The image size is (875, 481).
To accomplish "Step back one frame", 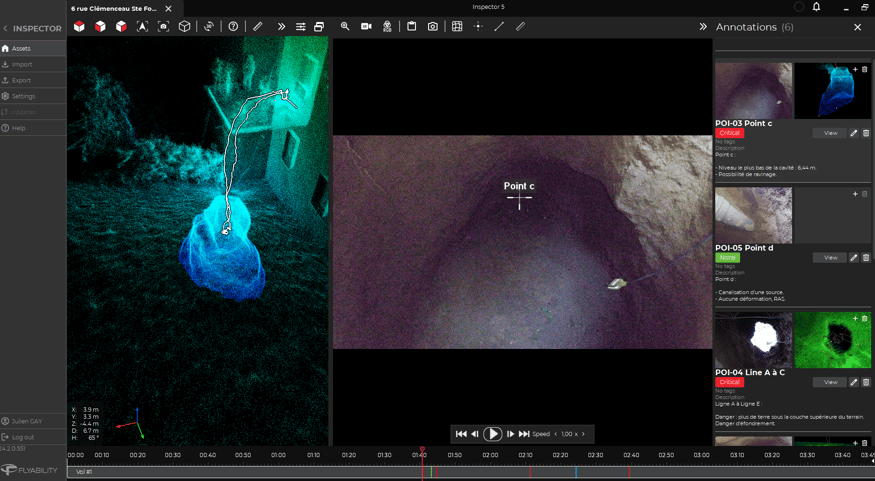I will pos(475,434).
